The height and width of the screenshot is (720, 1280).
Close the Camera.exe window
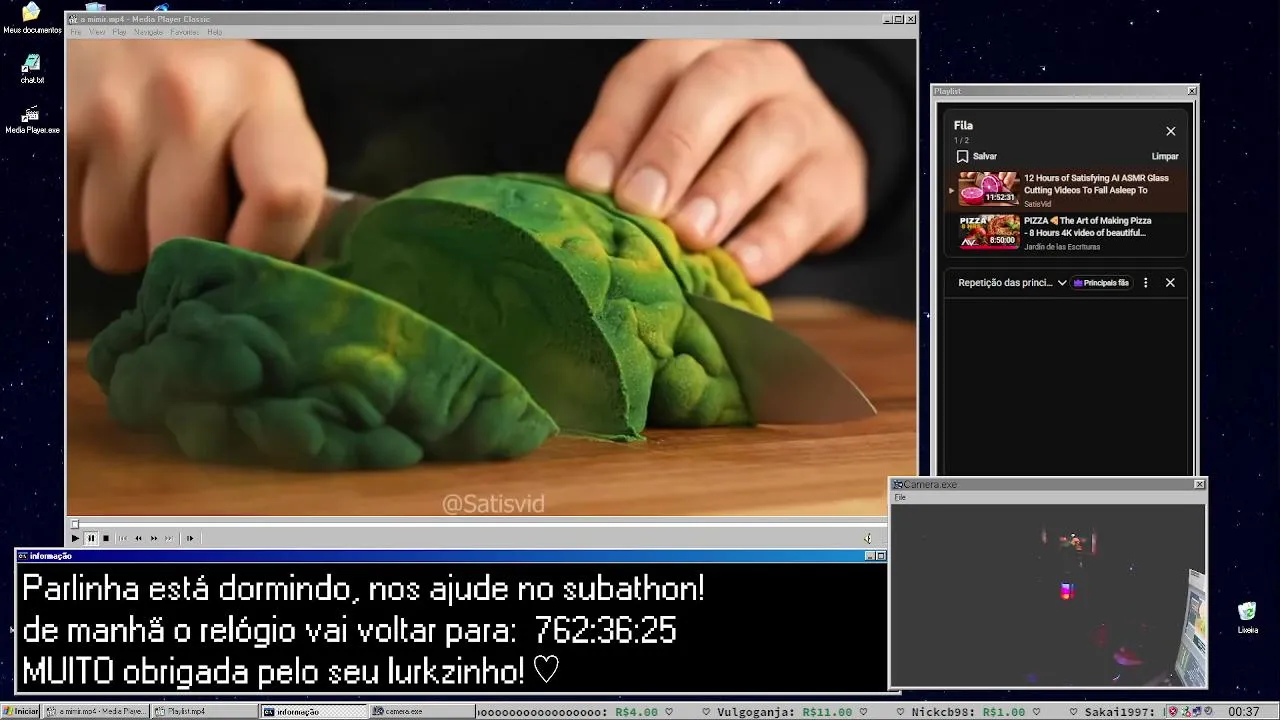[1200, 484]
